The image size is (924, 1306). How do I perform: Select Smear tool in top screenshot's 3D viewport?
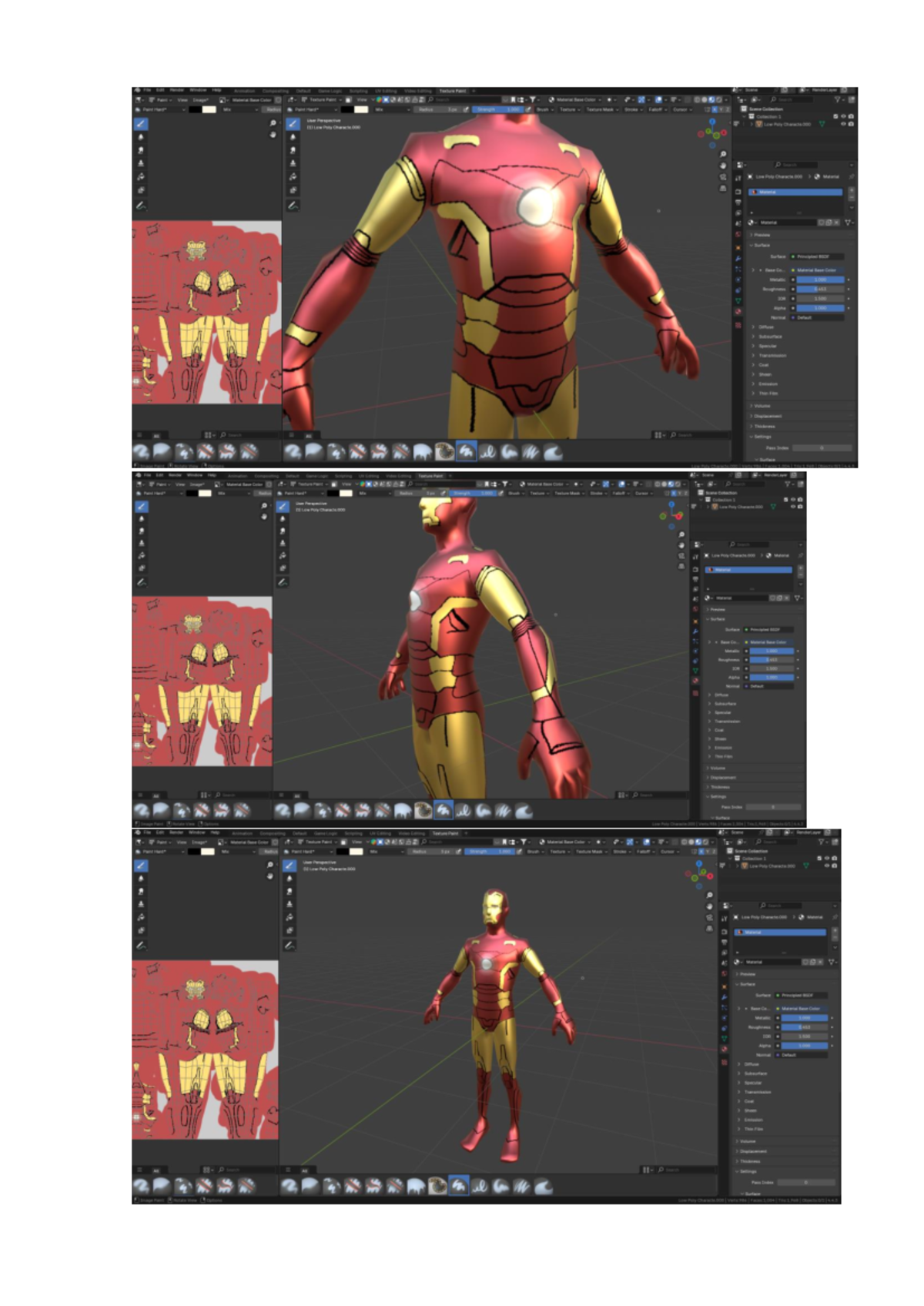[293, 150]
